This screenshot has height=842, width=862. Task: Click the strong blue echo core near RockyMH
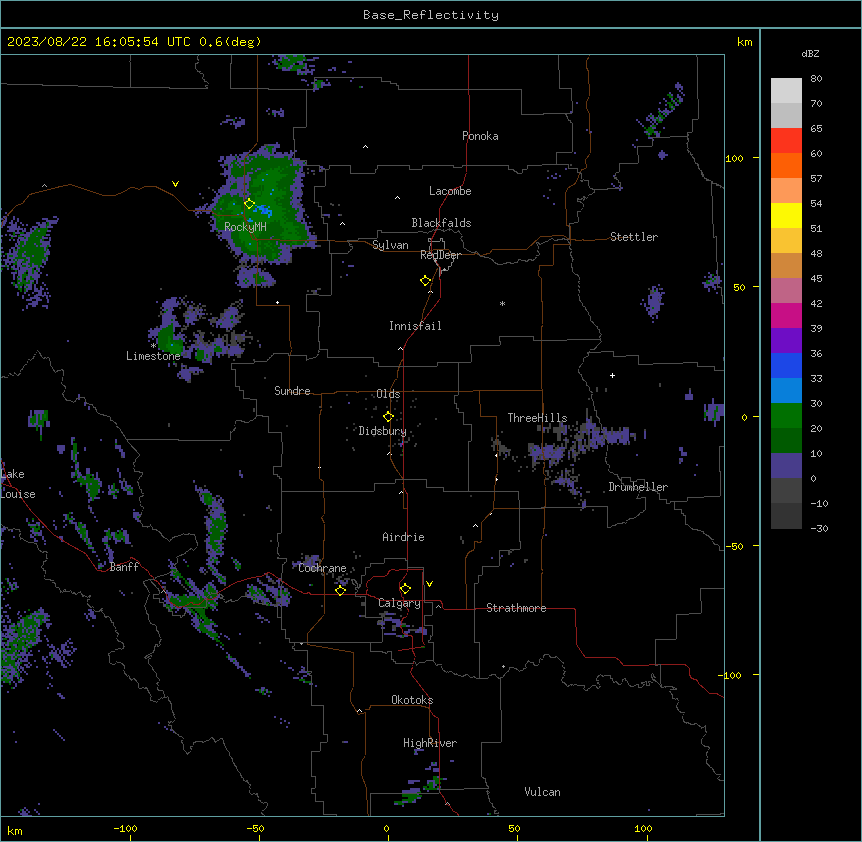264,210
